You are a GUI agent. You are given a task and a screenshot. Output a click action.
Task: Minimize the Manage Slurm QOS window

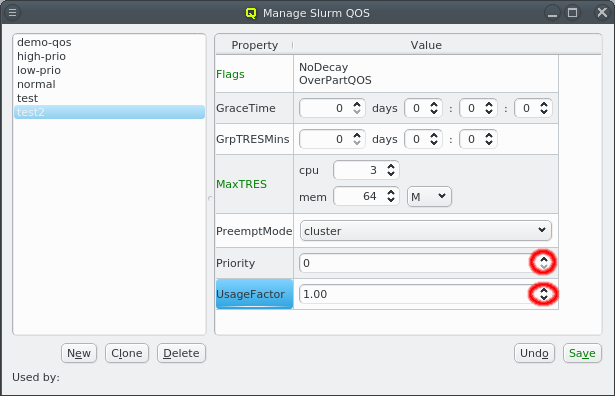tap(552, 13)
